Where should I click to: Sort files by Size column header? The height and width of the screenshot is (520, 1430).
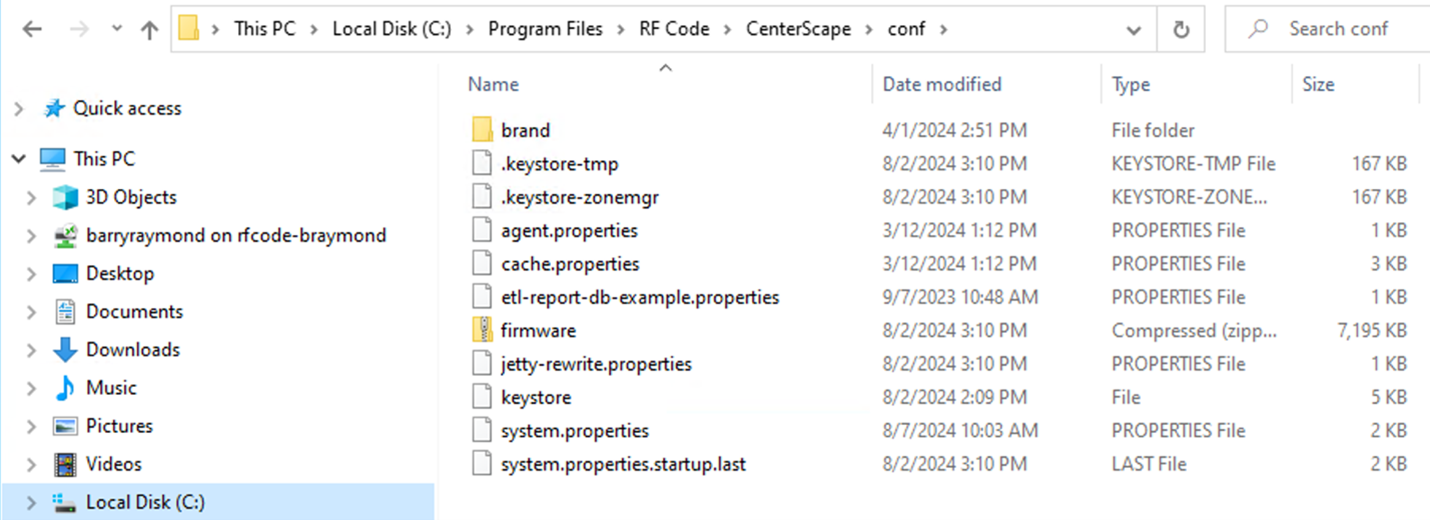point(1318,85)
